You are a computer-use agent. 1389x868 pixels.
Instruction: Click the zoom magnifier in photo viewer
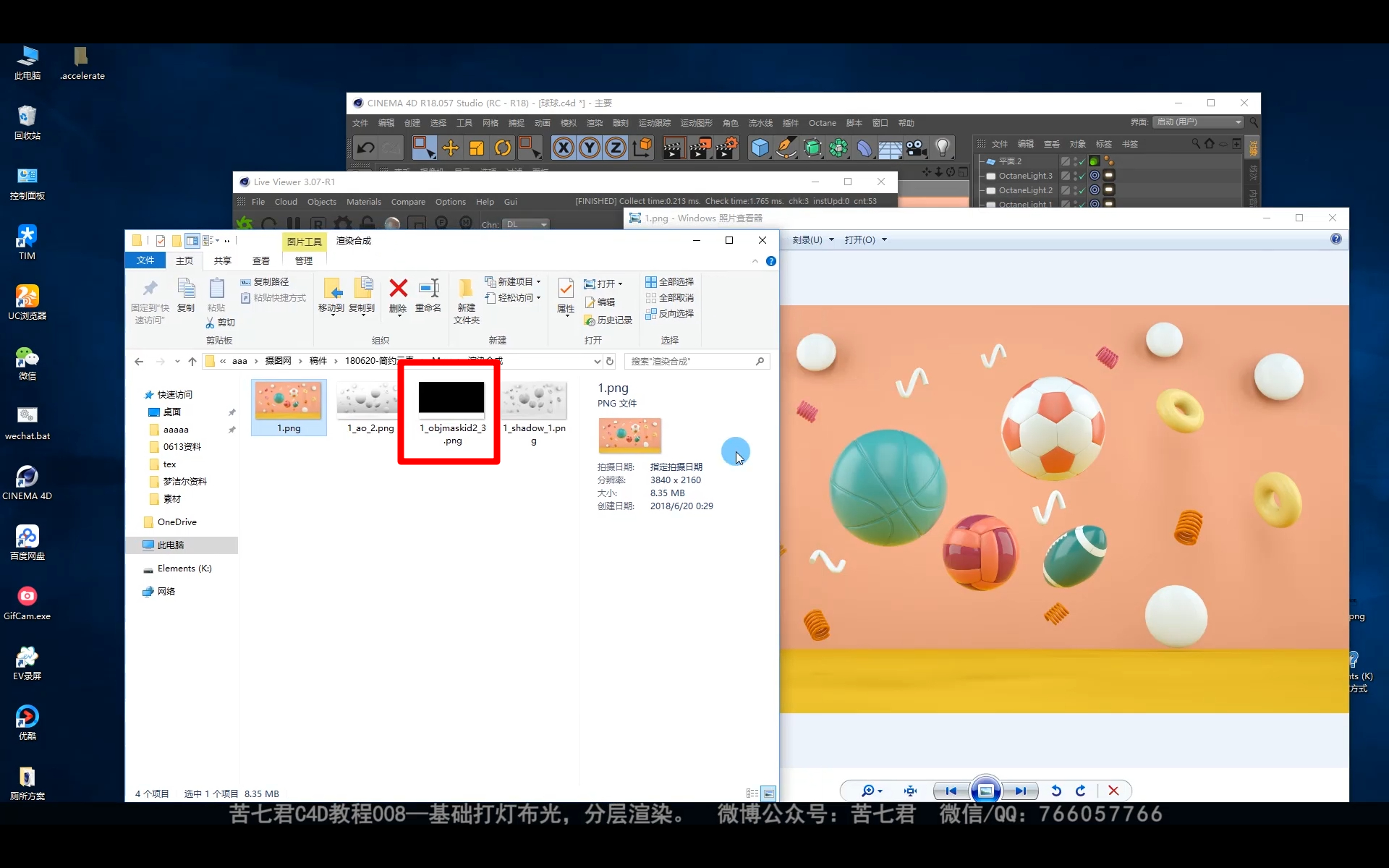coord(868,791)
